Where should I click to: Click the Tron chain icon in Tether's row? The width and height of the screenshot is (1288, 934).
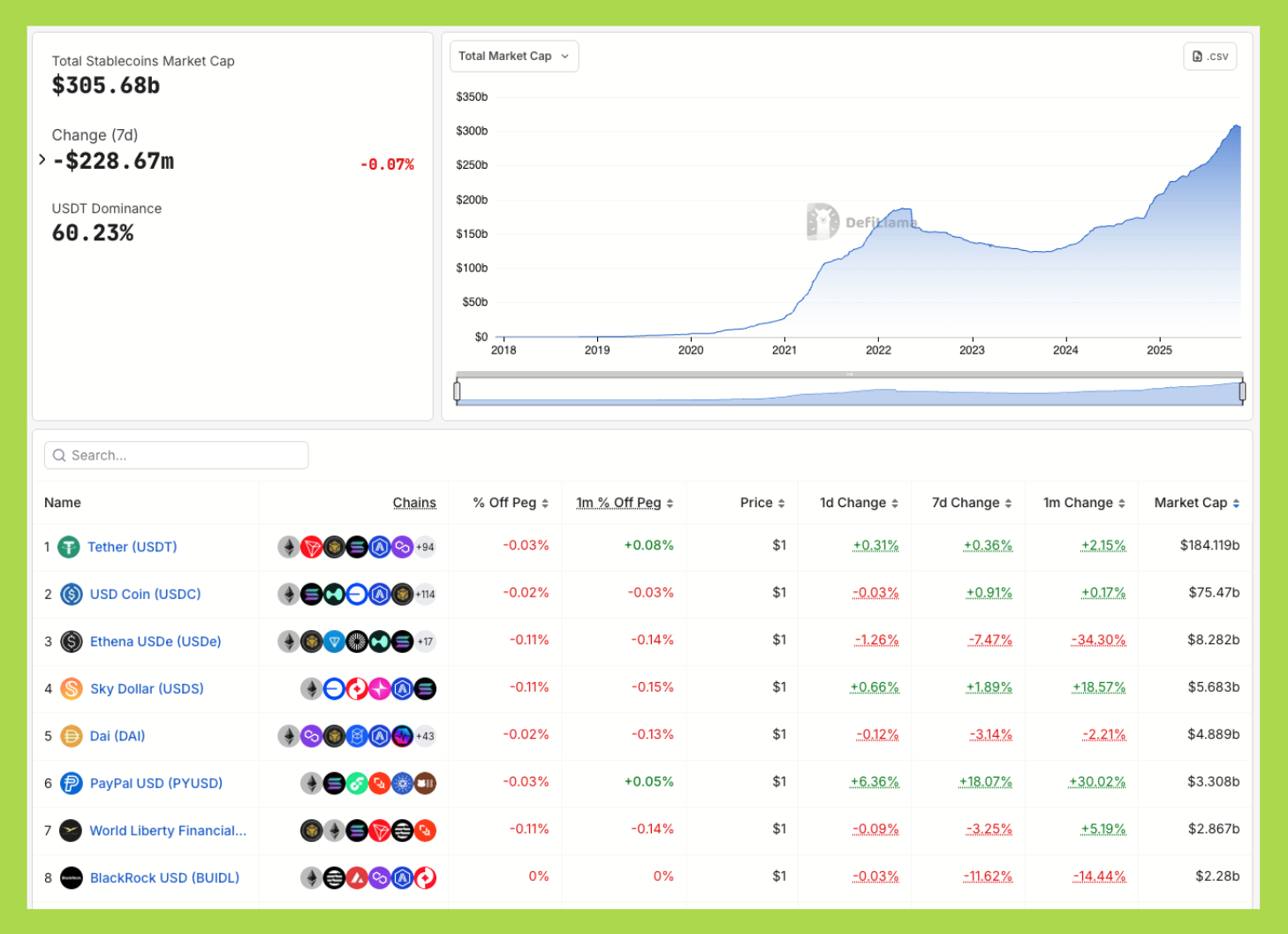pos(311,546)
